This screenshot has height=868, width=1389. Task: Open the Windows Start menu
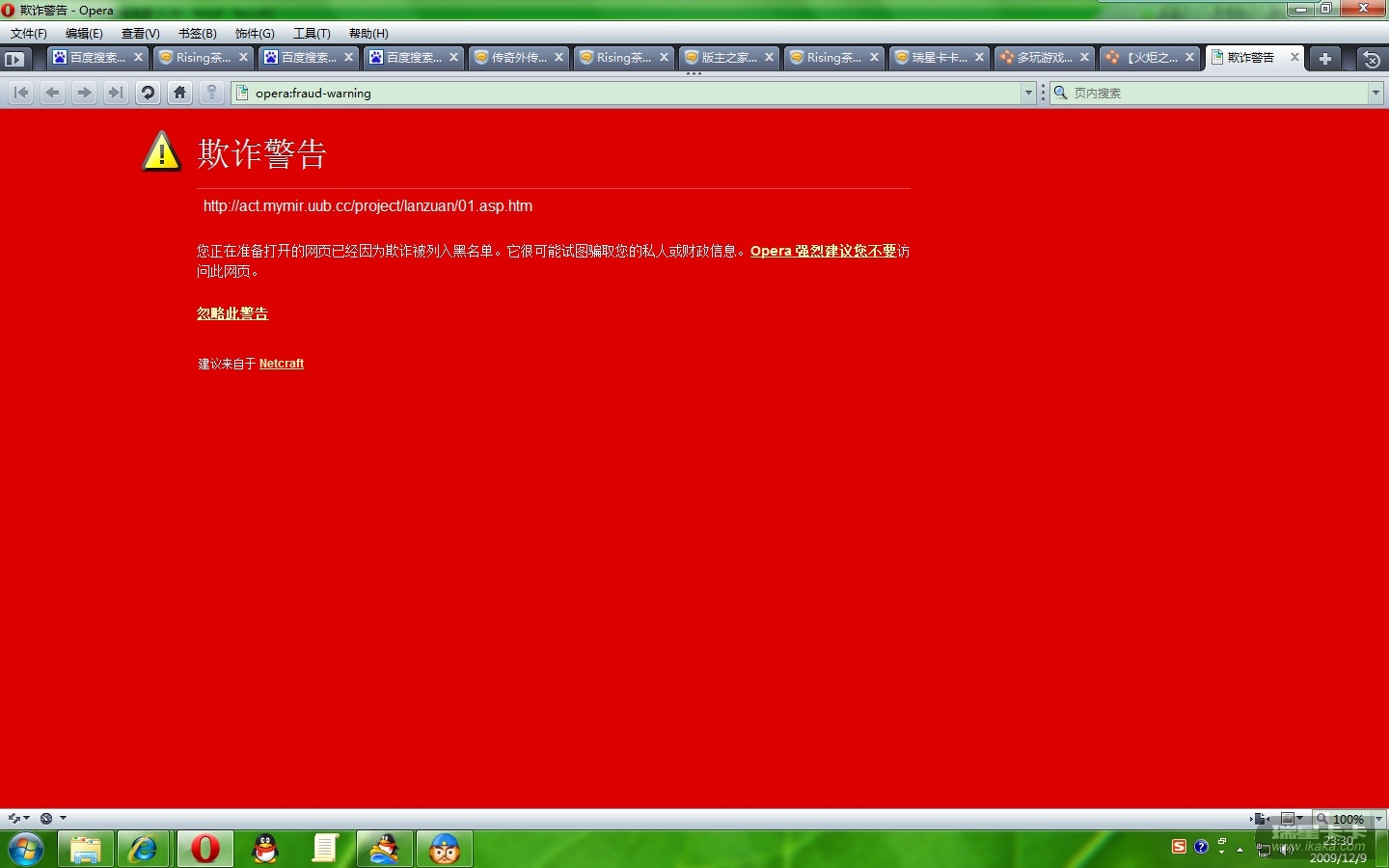25,850
